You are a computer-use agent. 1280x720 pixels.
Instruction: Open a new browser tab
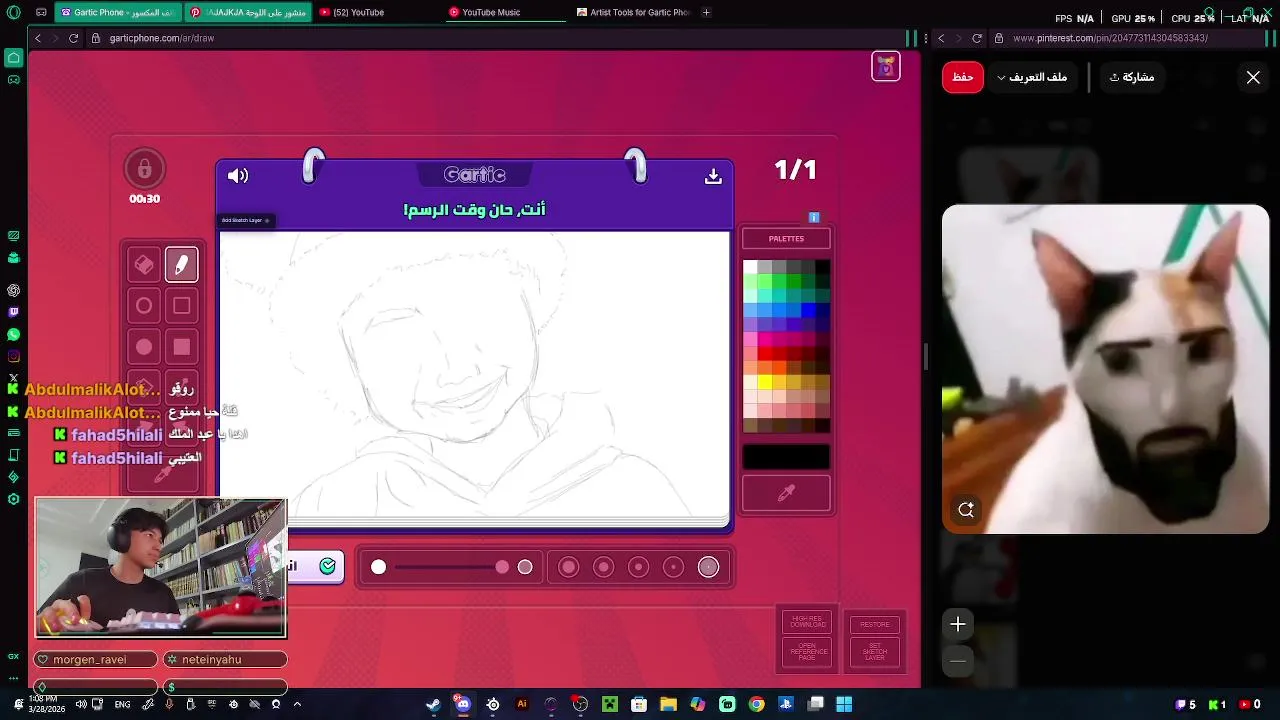click(706, 12)
